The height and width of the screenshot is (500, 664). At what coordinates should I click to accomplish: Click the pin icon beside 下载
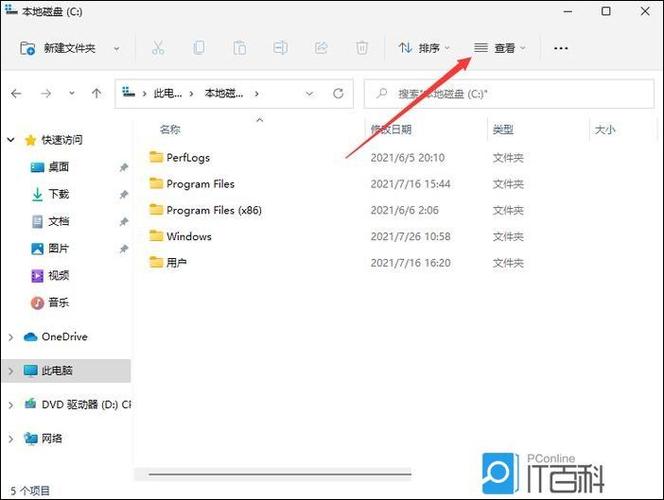coord(124,195)
